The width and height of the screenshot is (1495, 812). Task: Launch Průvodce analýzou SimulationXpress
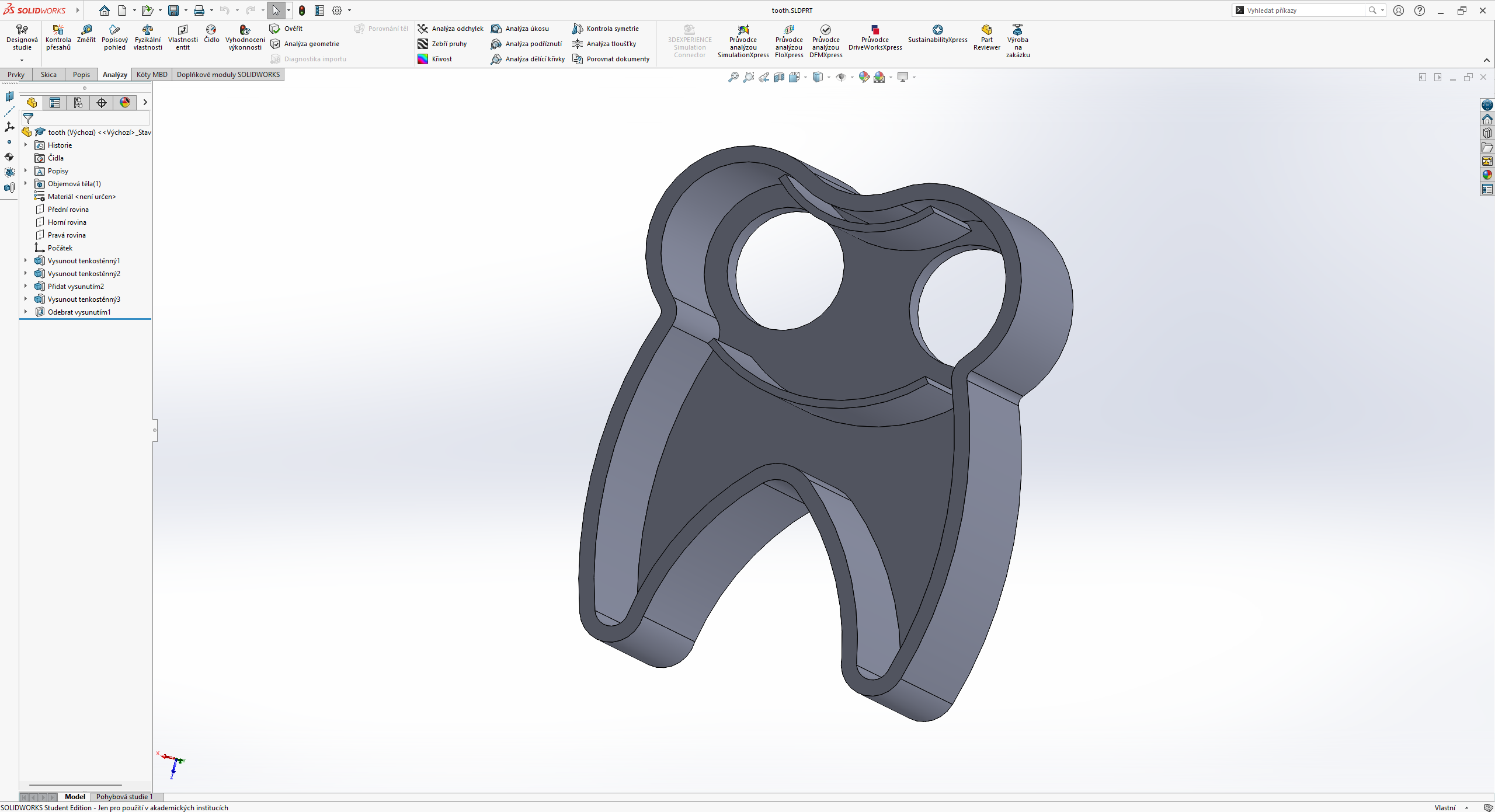point(743,30)
